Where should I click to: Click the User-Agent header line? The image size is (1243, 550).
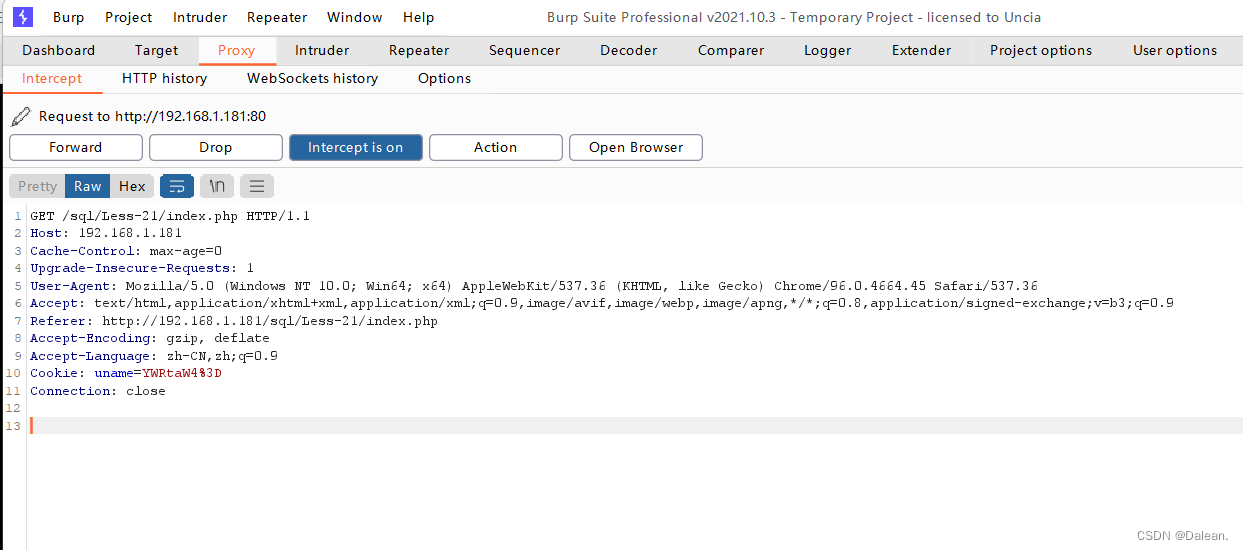click(534, 286)
